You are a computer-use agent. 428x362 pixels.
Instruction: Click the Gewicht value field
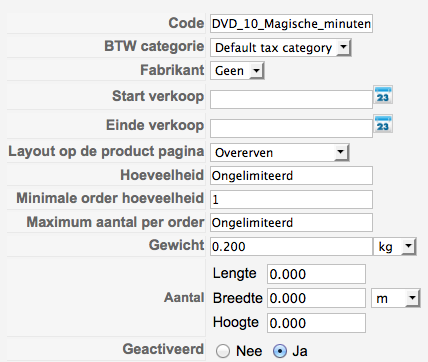click(291, 247)
